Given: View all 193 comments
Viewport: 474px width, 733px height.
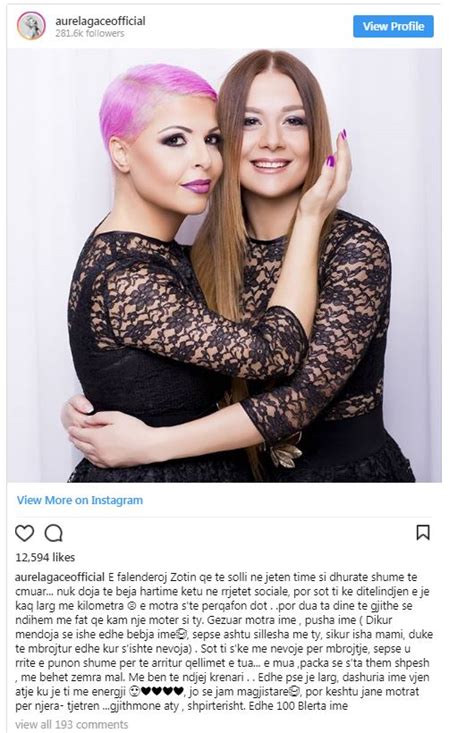Looking at the screenshot, I should pos(72,725).
